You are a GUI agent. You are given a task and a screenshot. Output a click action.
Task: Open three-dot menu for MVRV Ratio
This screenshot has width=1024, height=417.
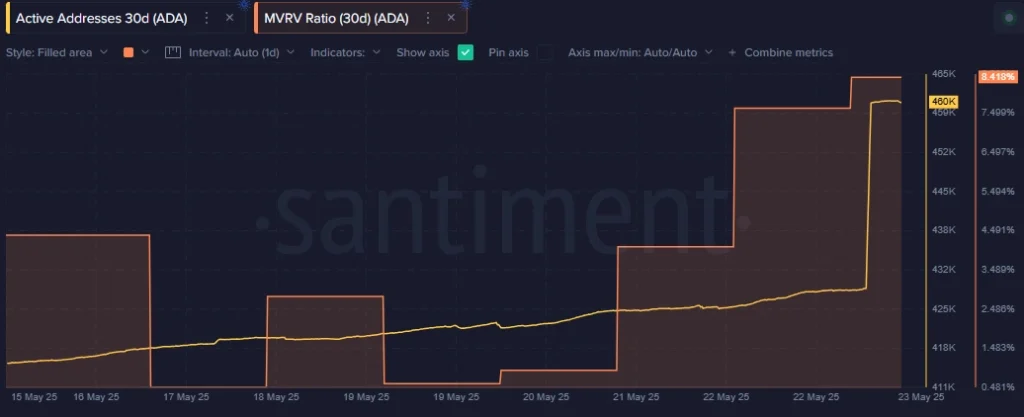pos(428,18)
